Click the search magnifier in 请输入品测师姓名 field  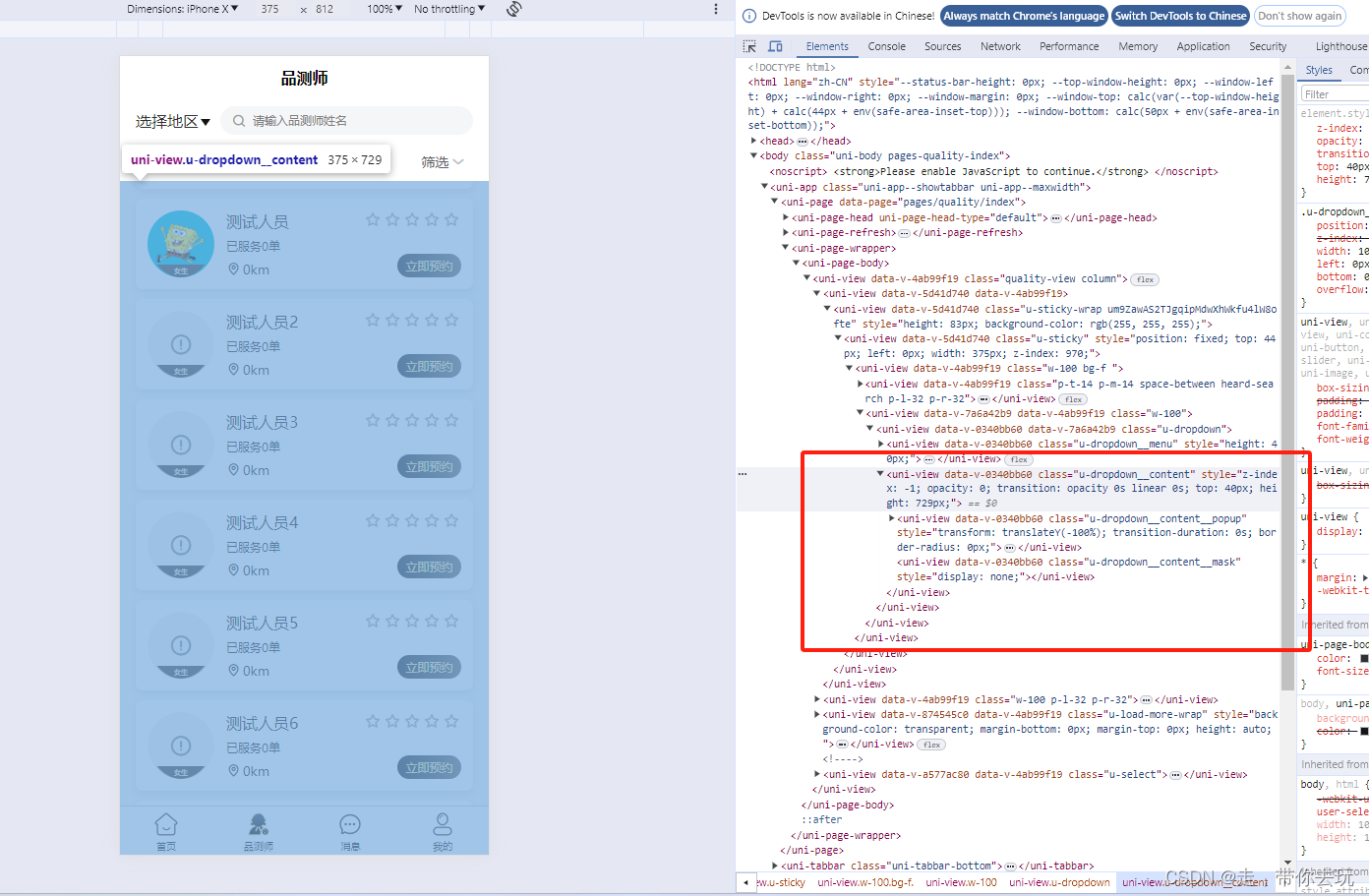coord(238,120)
